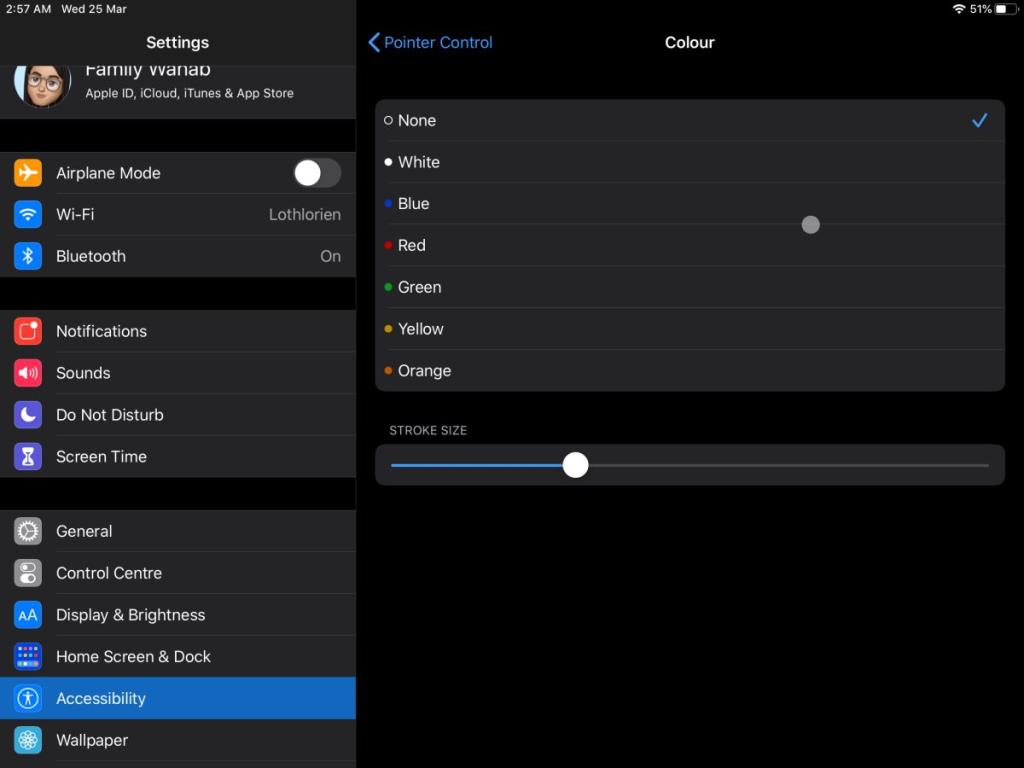Adjust the Stroke Size slider handle

(575, 464)
